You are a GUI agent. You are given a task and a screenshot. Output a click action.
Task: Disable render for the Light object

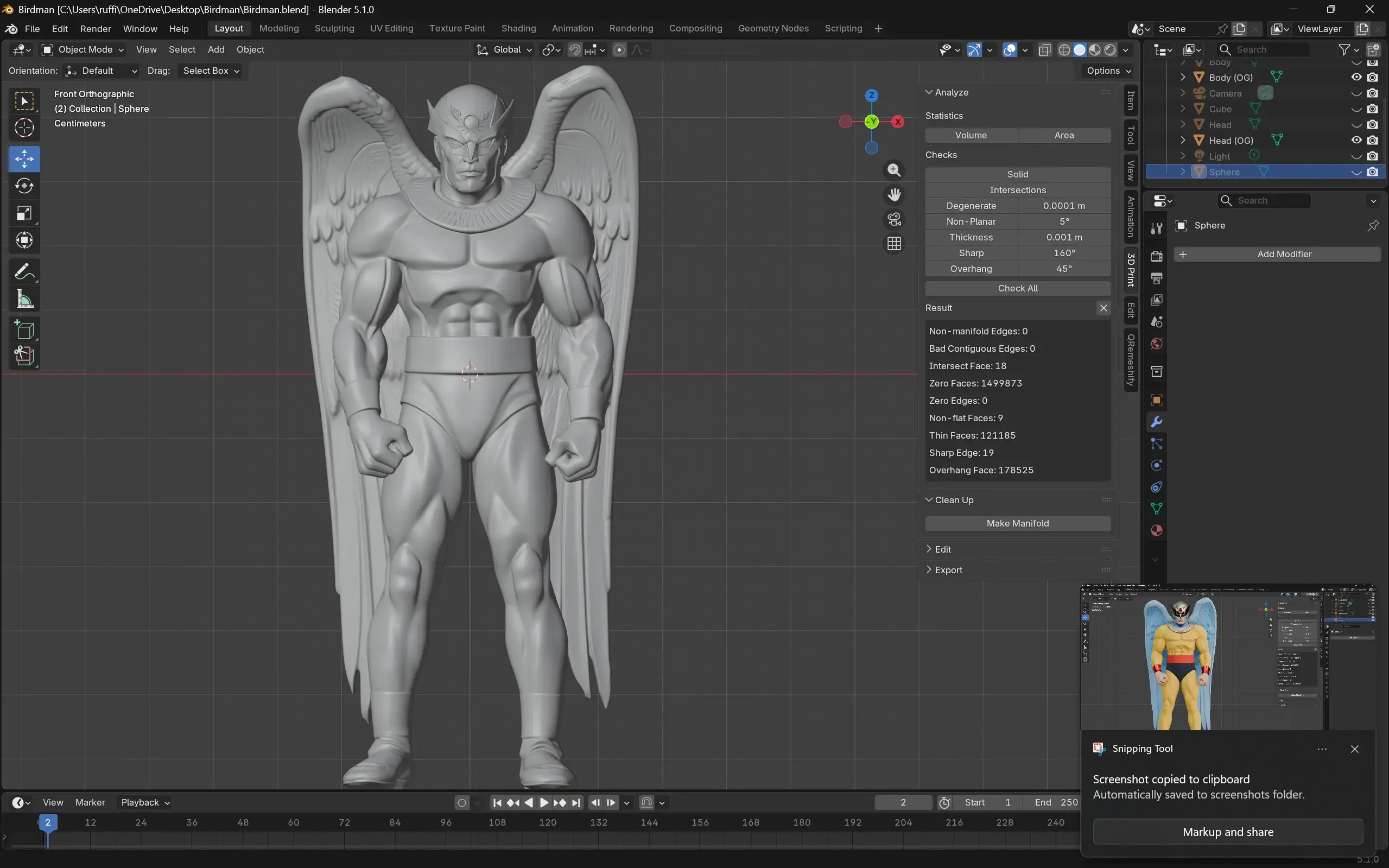pyautogui.click(x=1372, y=156)
